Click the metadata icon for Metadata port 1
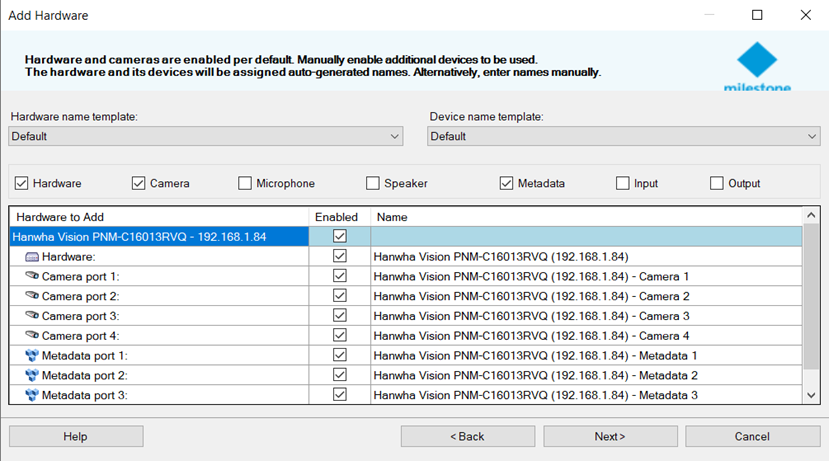The image size is (829, 461). coord(32,355)
